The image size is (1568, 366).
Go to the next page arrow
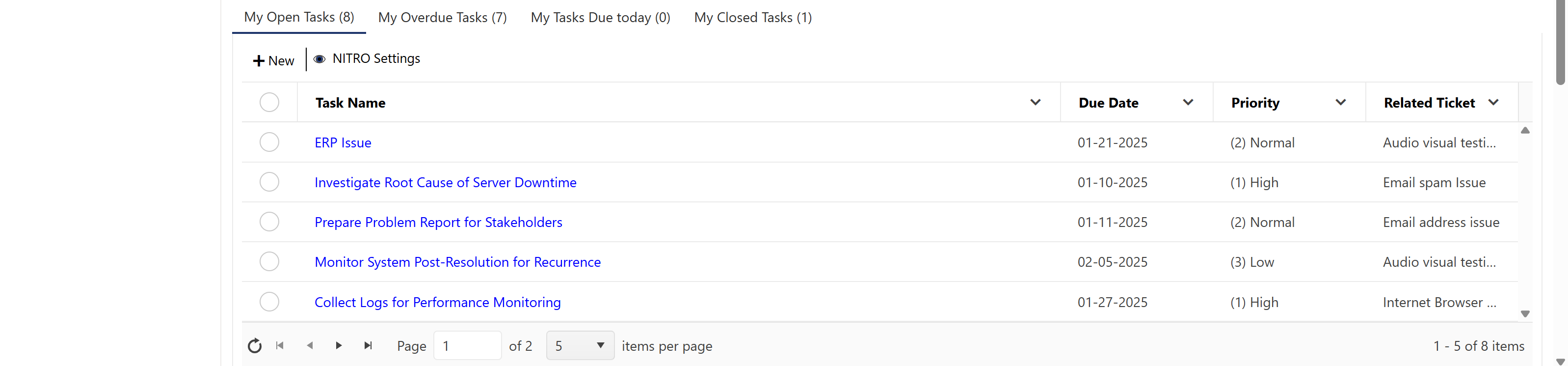339,346
